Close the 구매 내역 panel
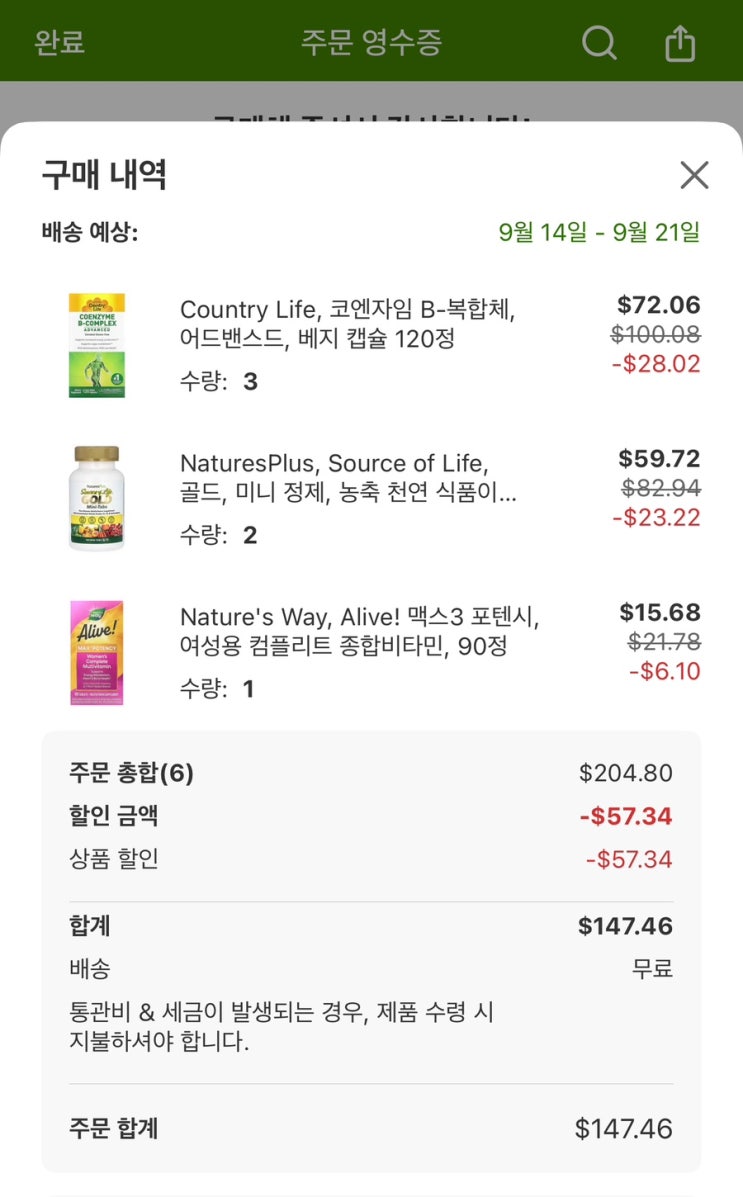The width and height of the screenshot is (743, 1197). pos(693,175)
